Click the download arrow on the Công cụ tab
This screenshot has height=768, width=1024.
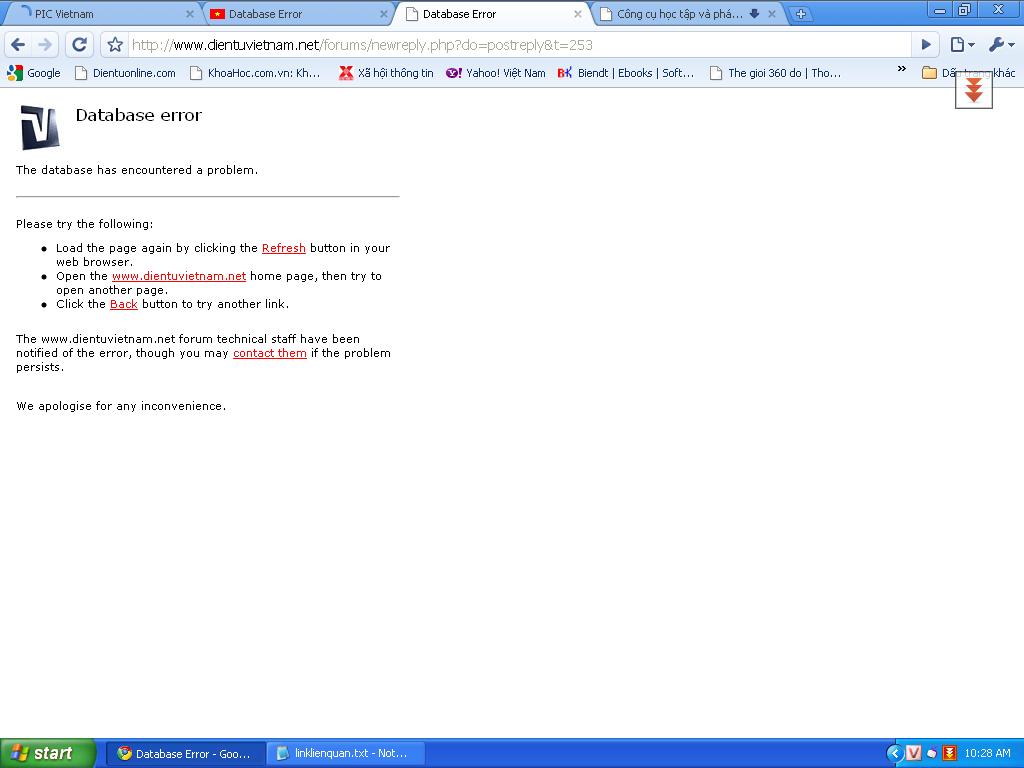(754, 14)
